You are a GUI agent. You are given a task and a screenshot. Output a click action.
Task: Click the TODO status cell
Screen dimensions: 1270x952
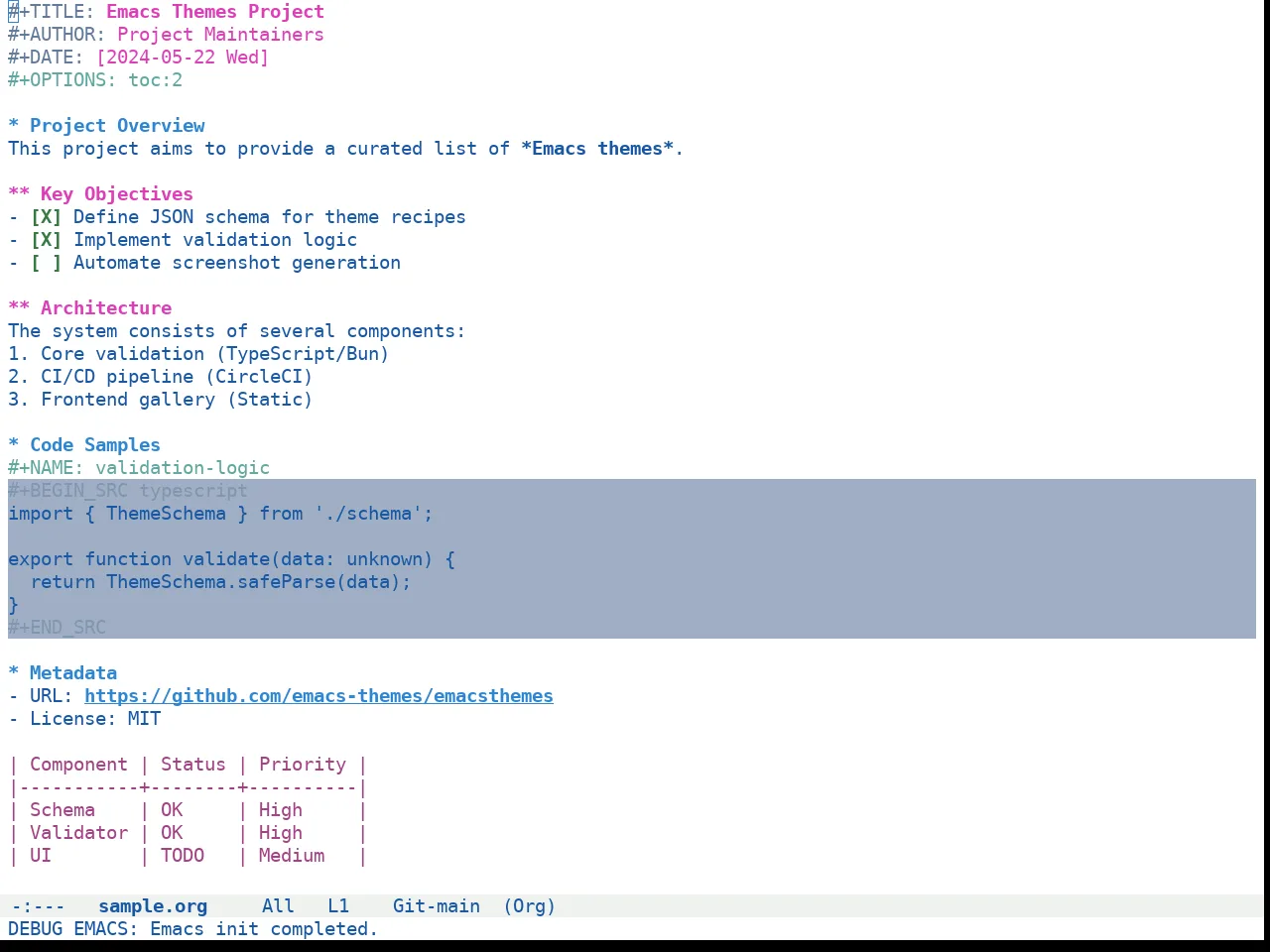[183, 856]
